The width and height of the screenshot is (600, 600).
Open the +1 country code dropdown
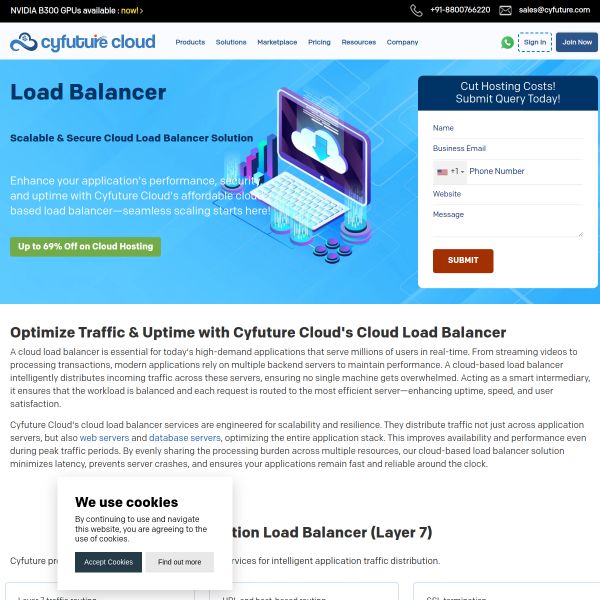click(450, 172)
